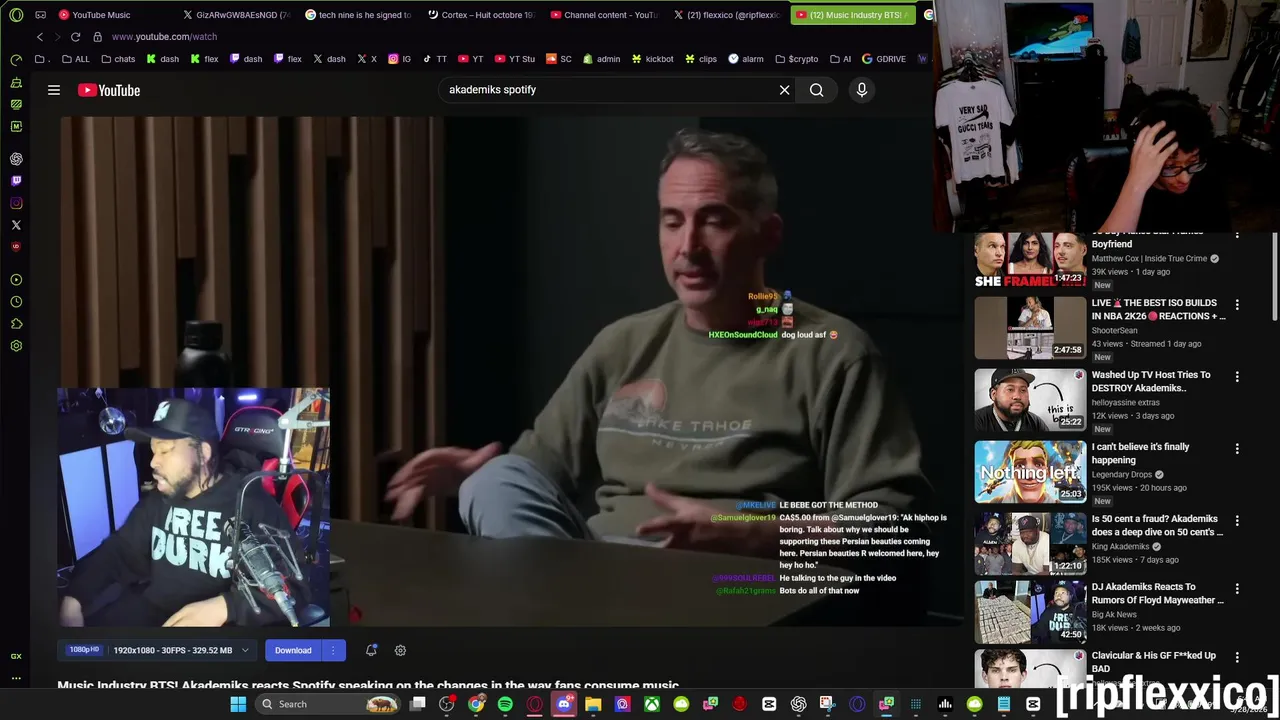
Task: Open options menu for 'I can't believe it's finally happening'
Action: [x=1237, y=449]
